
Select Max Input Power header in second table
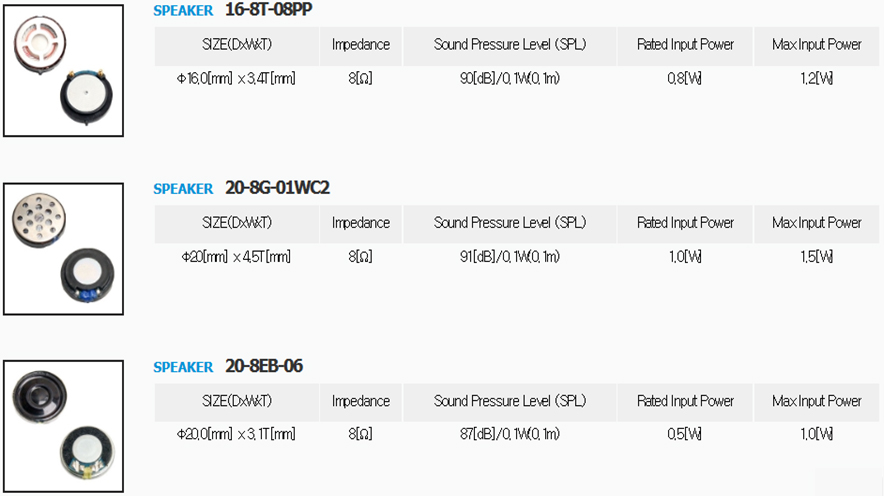[x=817, y=223]
